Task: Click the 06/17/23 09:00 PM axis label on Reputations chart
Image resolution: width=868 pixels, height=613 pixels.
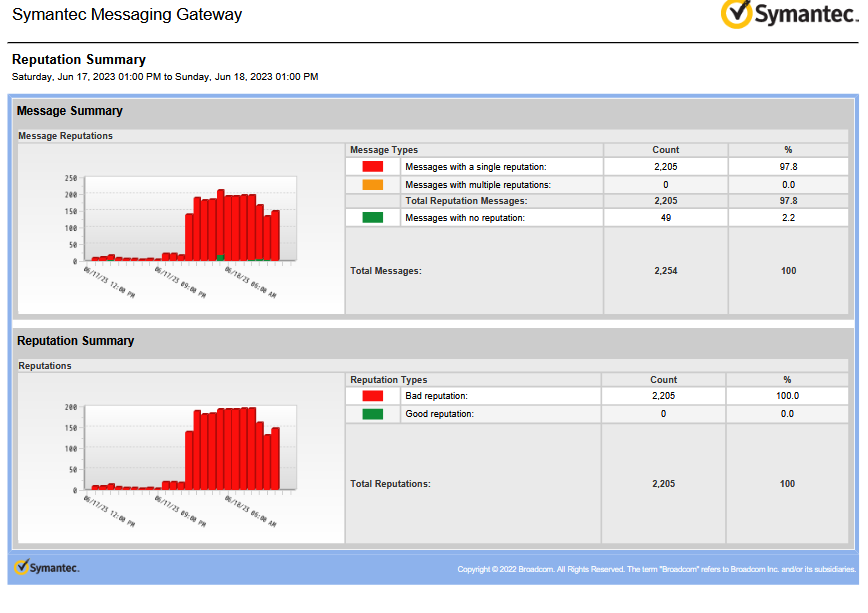Action: coord(180,511)
